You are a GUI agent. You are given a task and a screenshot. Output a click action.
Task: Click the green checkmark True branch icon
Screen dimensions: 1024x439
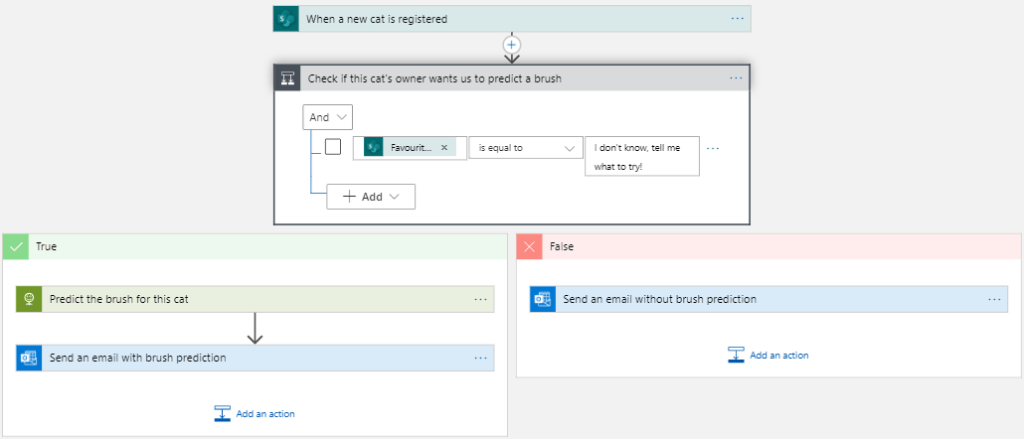click(15, 247)
